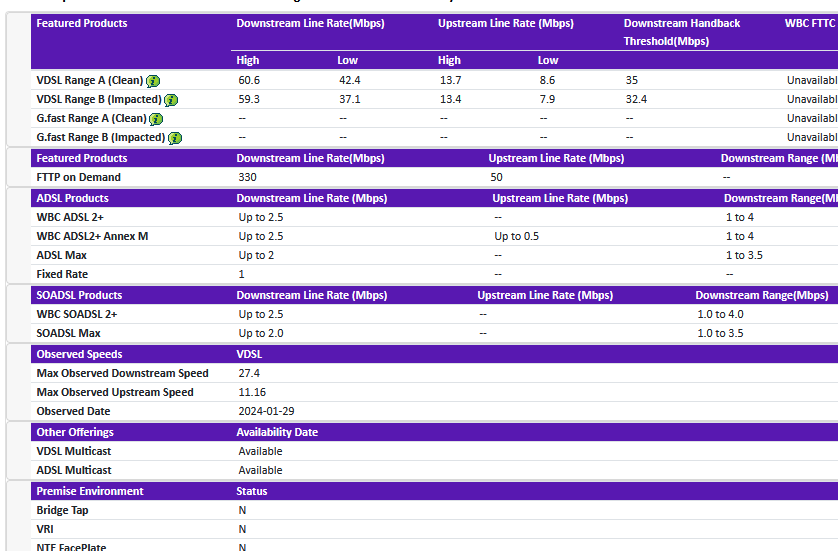
Task: Select the first Featured Products header
Action: point(82,23)
